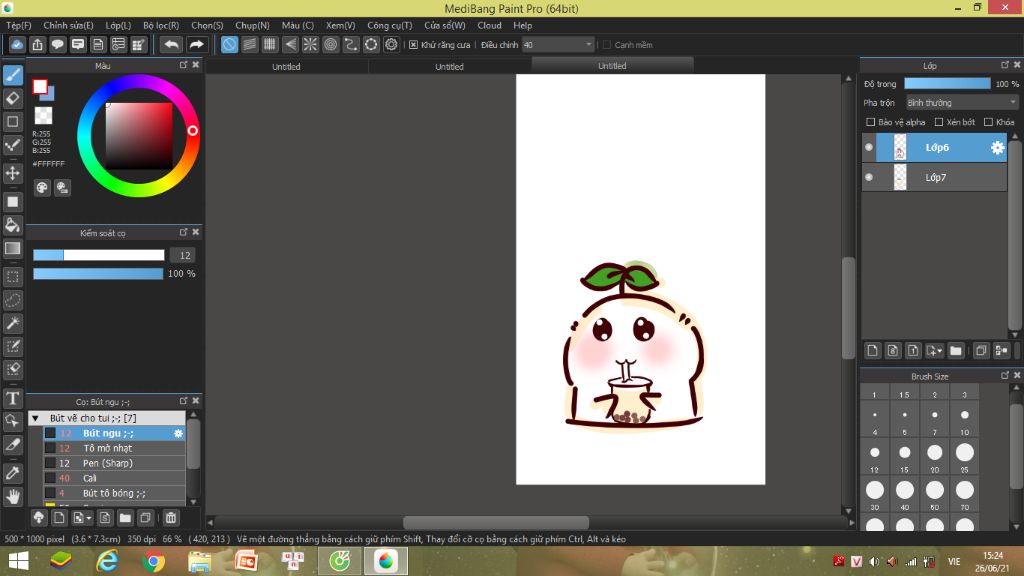Open Lớp(L) menu
The width and height of the screenshot is (1024, 576).
click(x=118, y=25)
